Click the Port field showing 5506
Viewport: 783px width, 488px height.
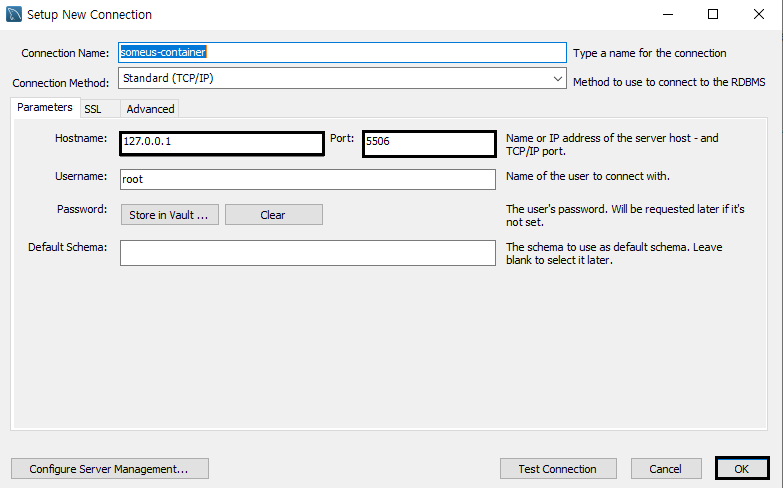coord(429,143)
